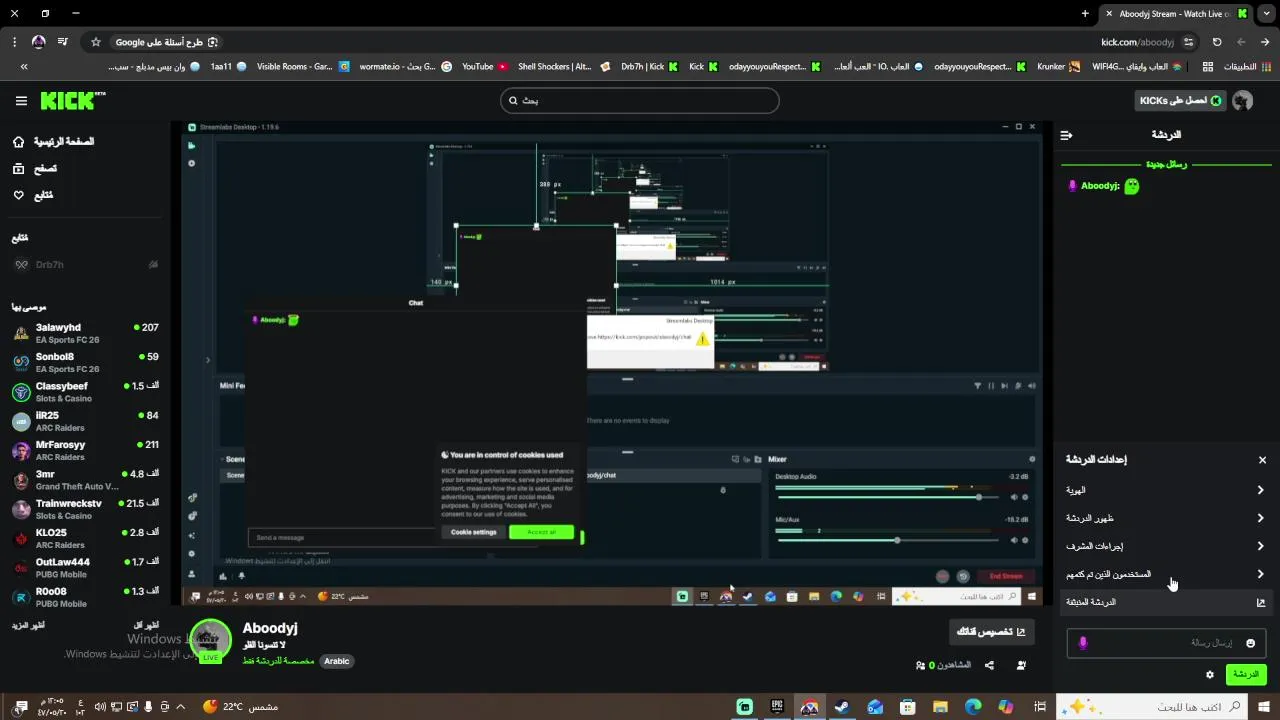This screenshot has width=1280, height=720.
Task: Click the chat message input field
Action: 1167,643
